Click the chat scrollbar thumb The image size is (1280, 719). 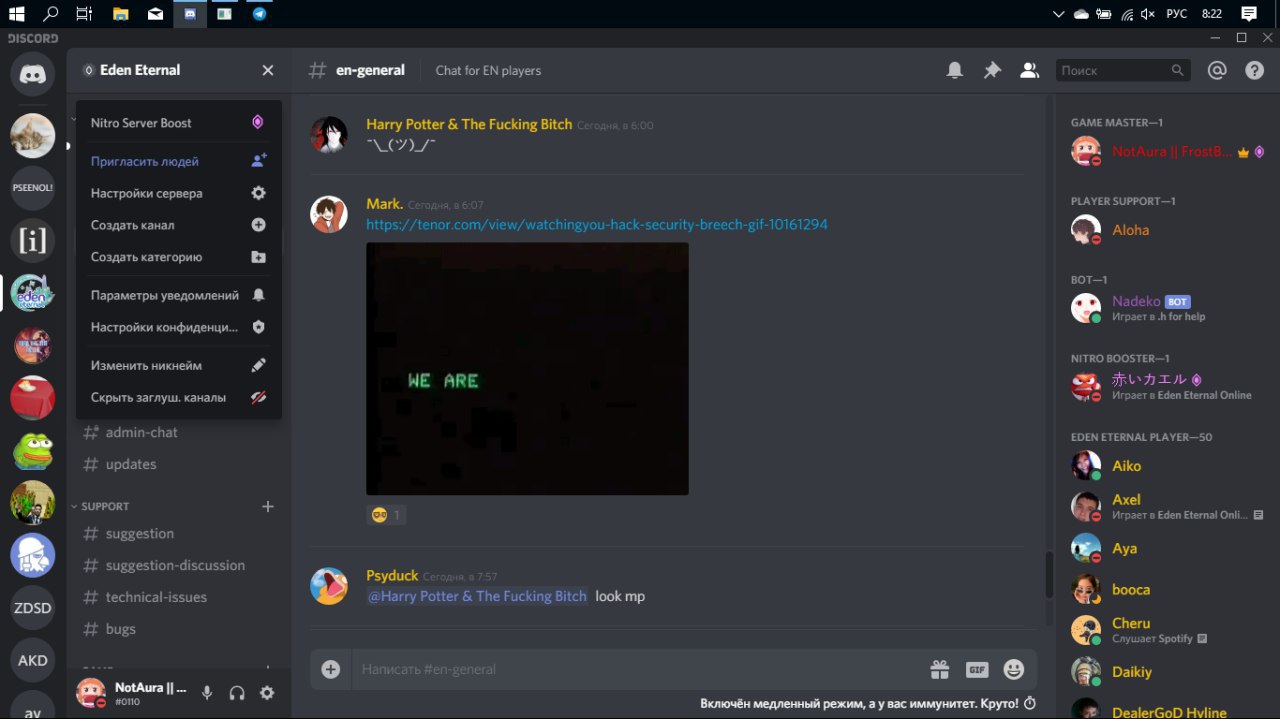1047,575
